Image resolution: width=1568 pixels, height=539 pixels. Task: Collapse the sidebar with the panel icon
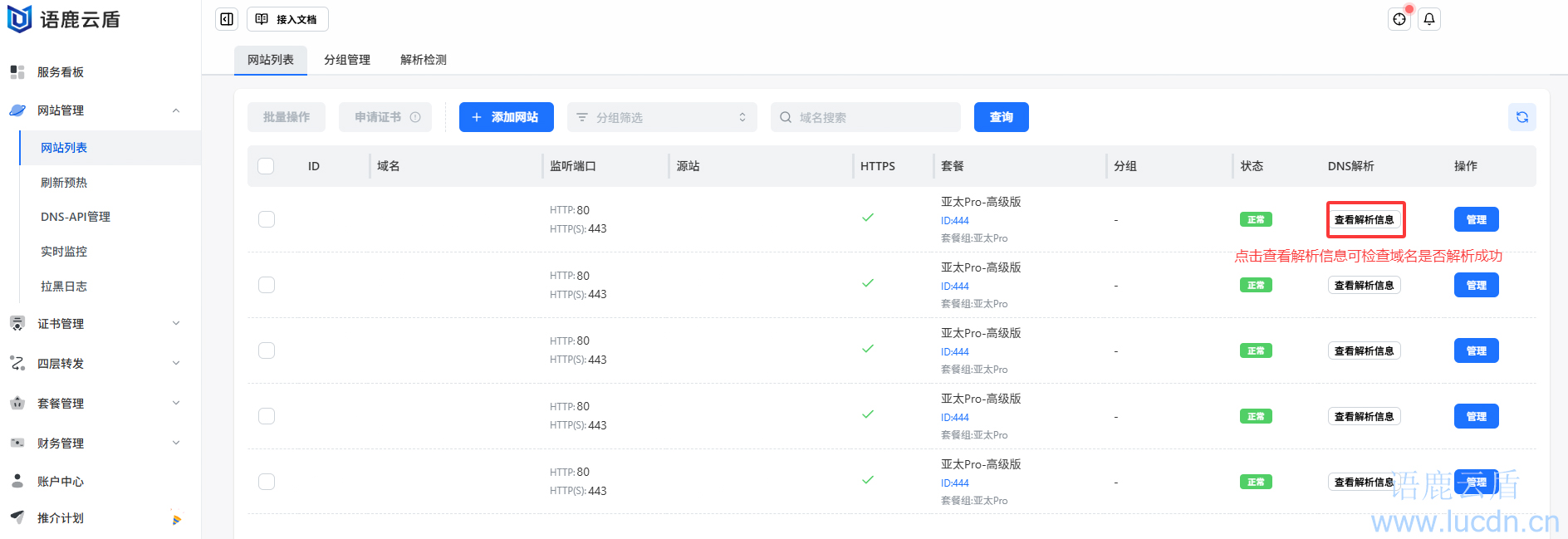point(227,19)
